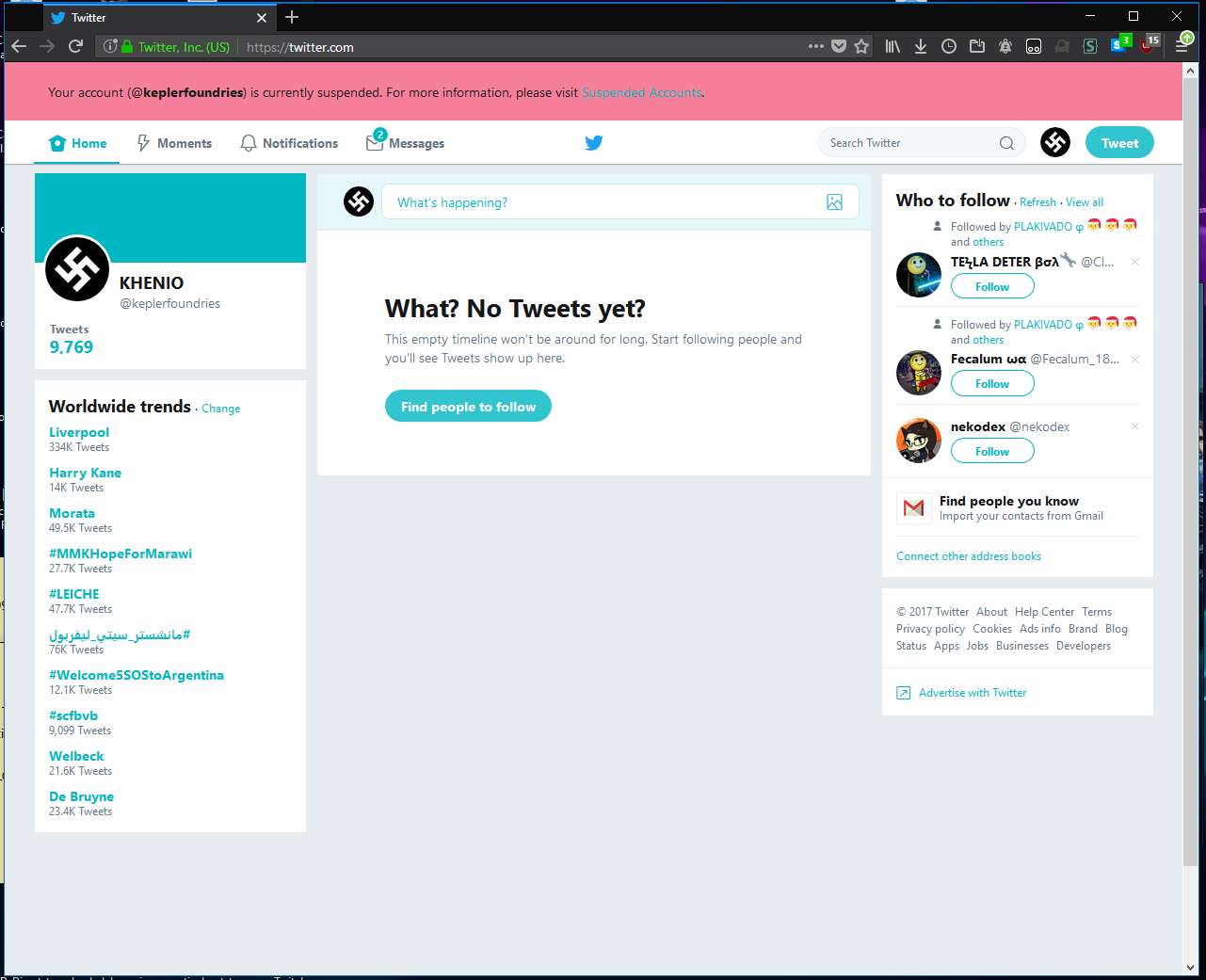Open the #MMKHopeForMarawi trend
The image size is (1206, 980).
click(x=121, y=554)
